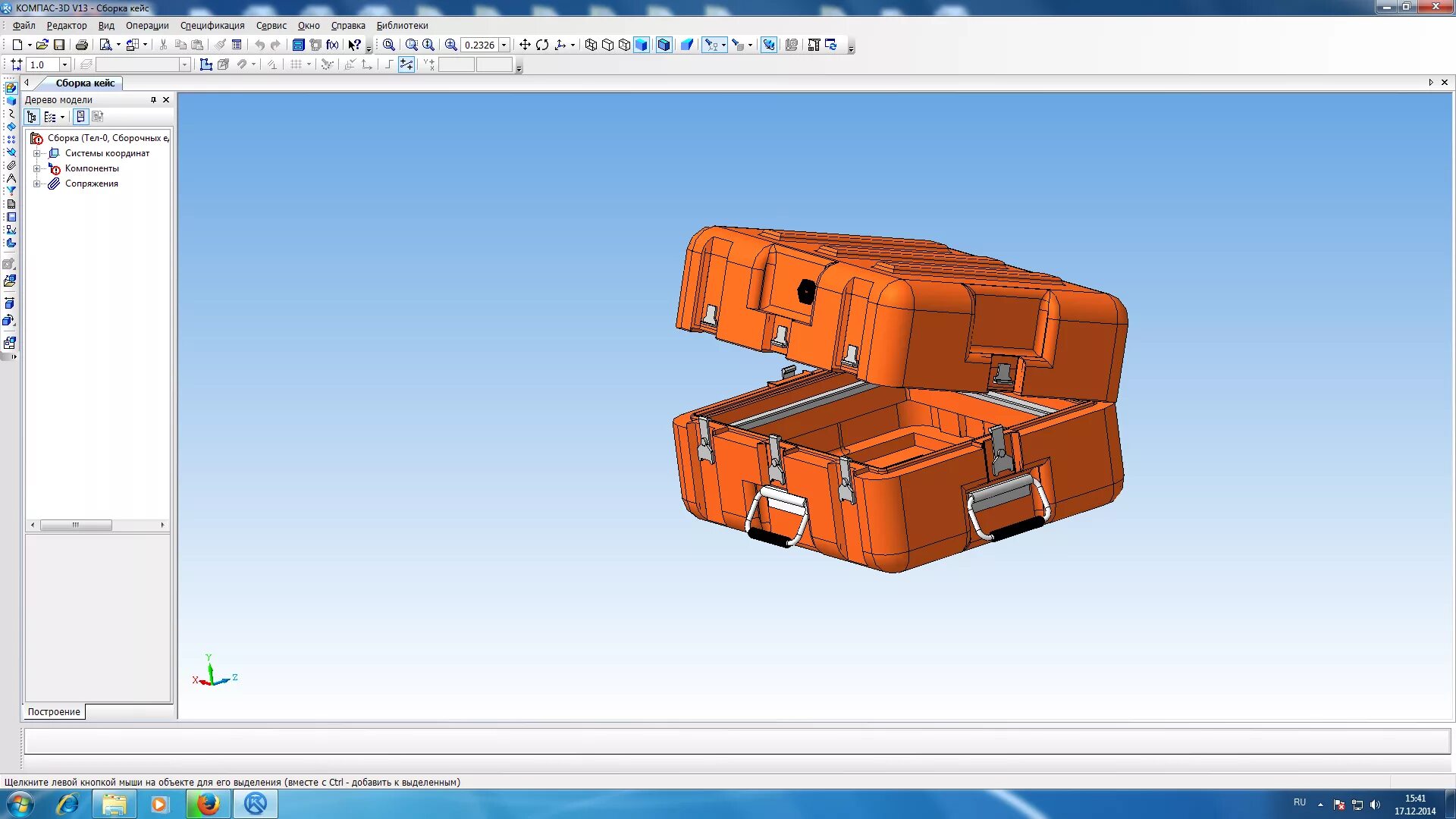The image size is (1456, 819).
Task: Switch to wireframe display mode
Action: [x=591, y=45]
